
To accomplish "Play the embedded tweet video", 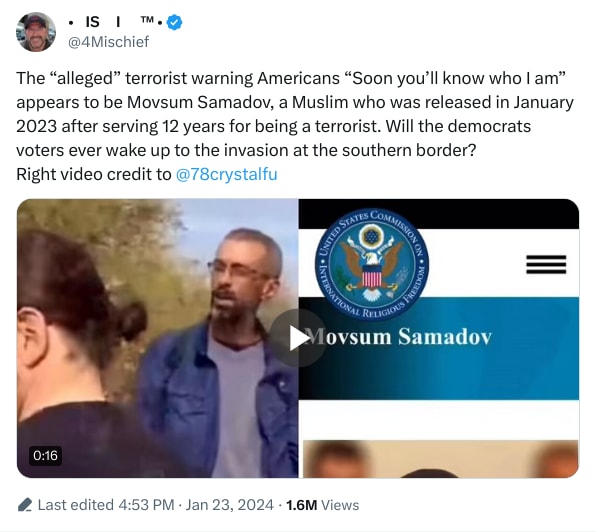I will 298,338.
